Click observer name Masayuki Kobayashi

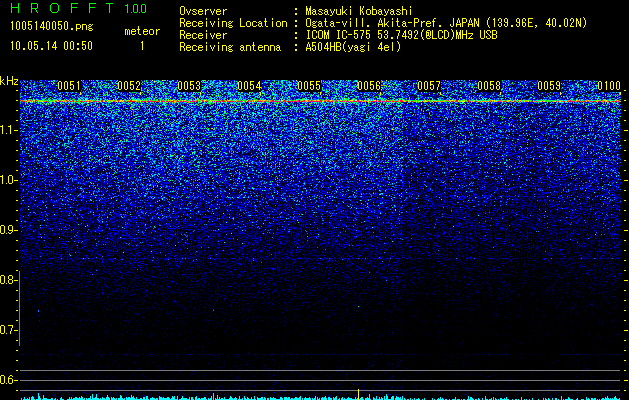[x=359, y=11]
